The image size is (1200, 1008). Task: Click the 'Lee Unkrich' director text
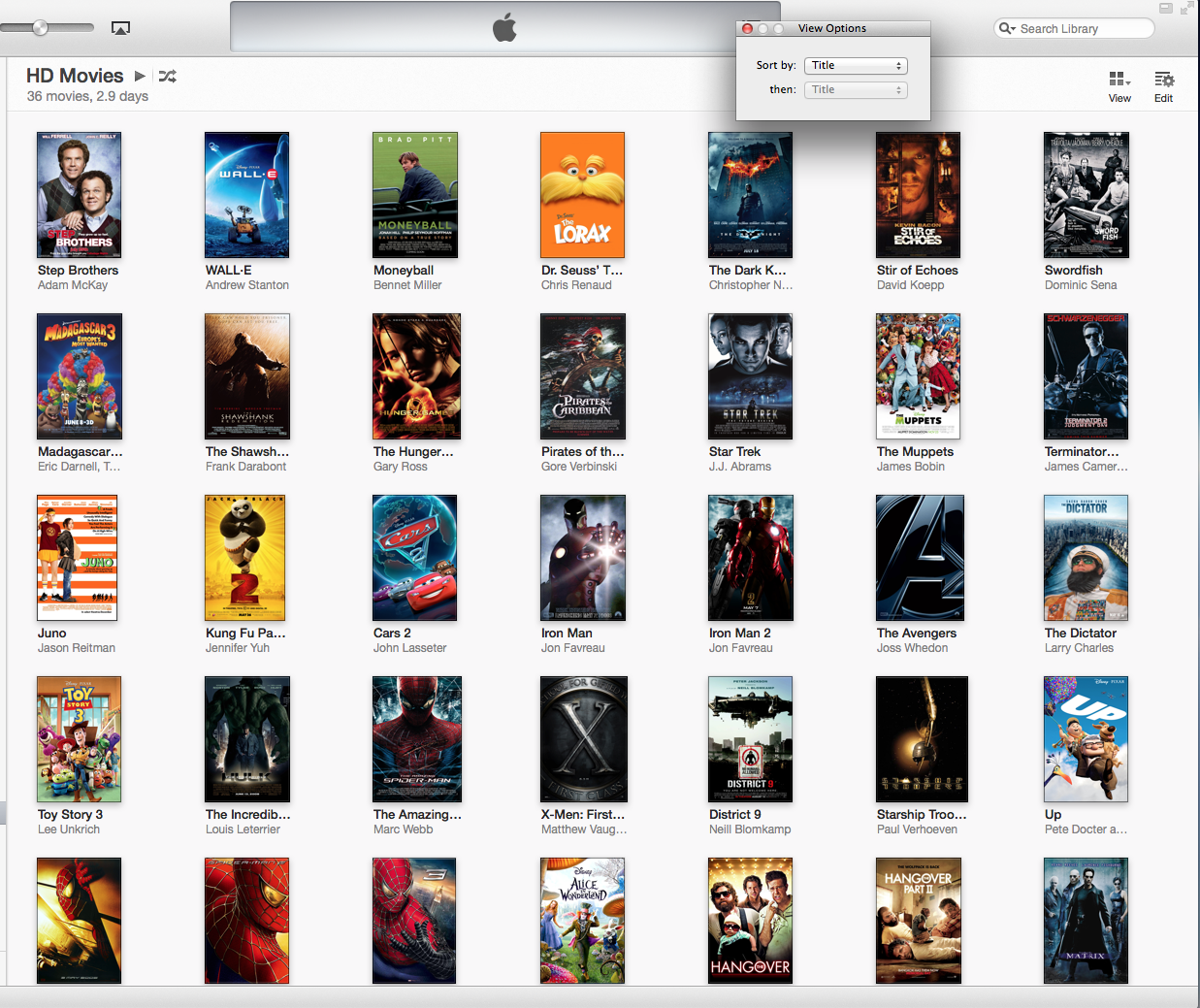pos(69,829)
